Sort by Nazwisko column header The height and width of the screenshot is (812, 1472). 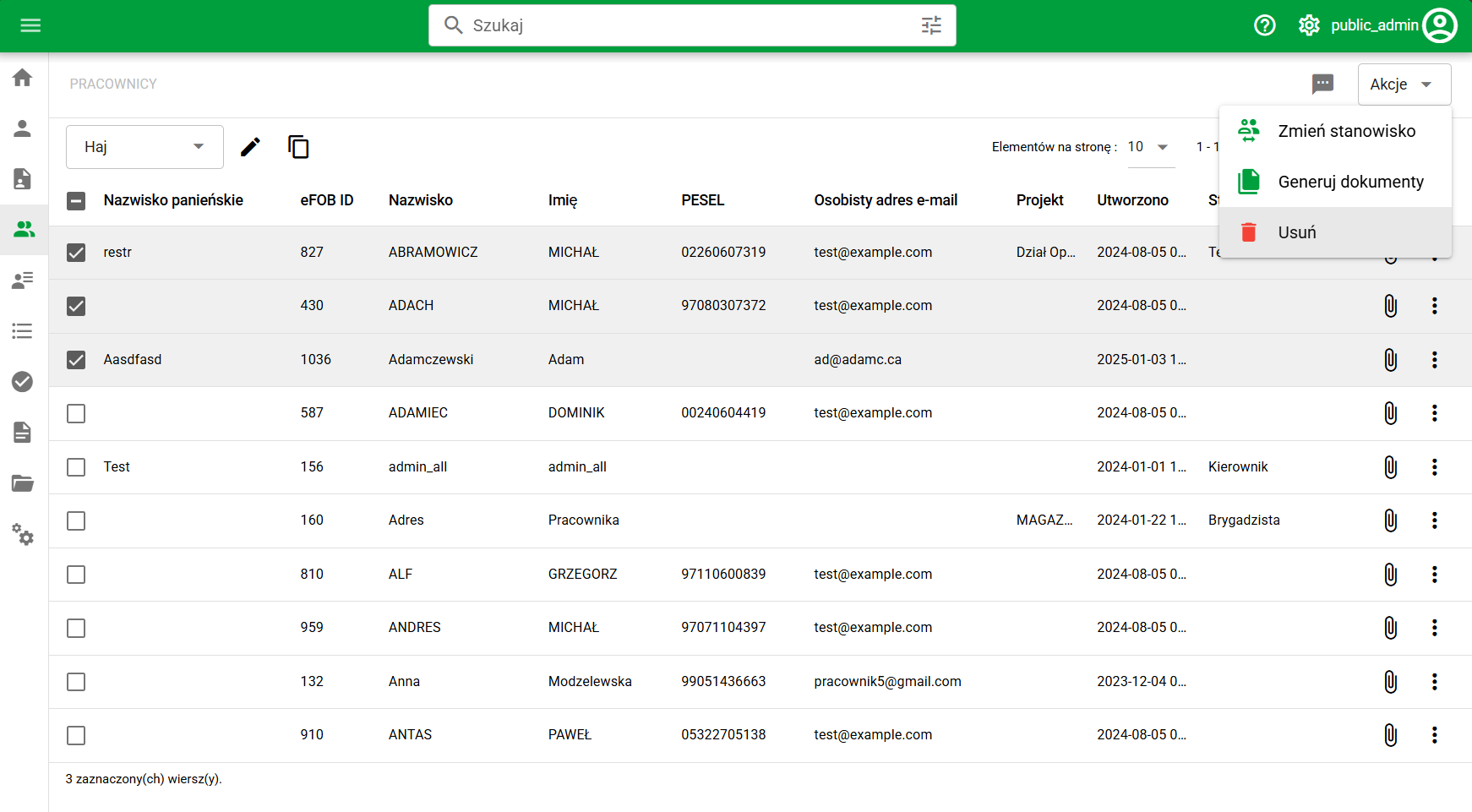[x=421, y=200]
